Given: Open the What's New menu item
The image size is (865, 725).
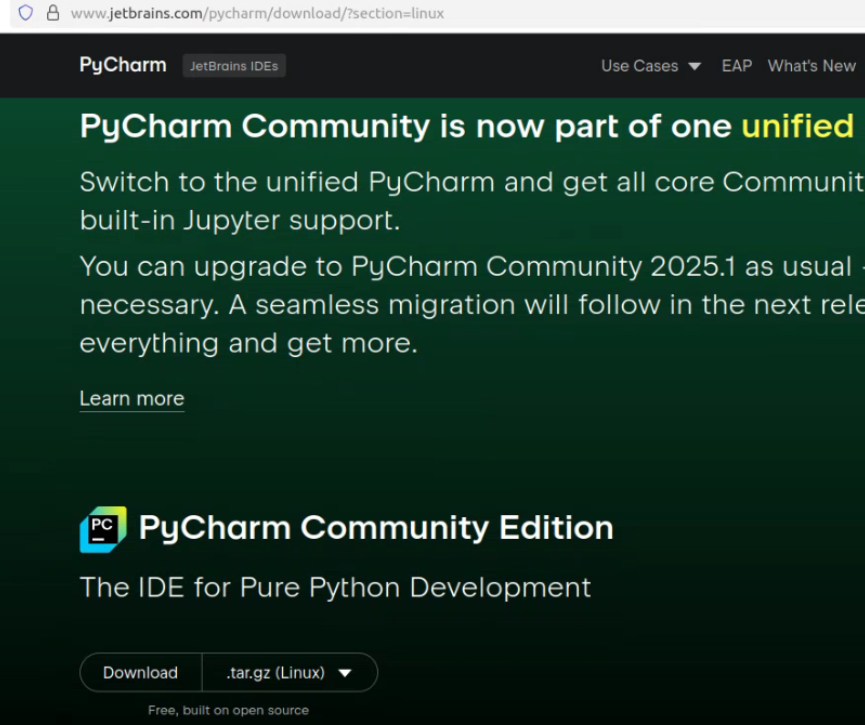Looking at the screenshot, I should 811,66.
